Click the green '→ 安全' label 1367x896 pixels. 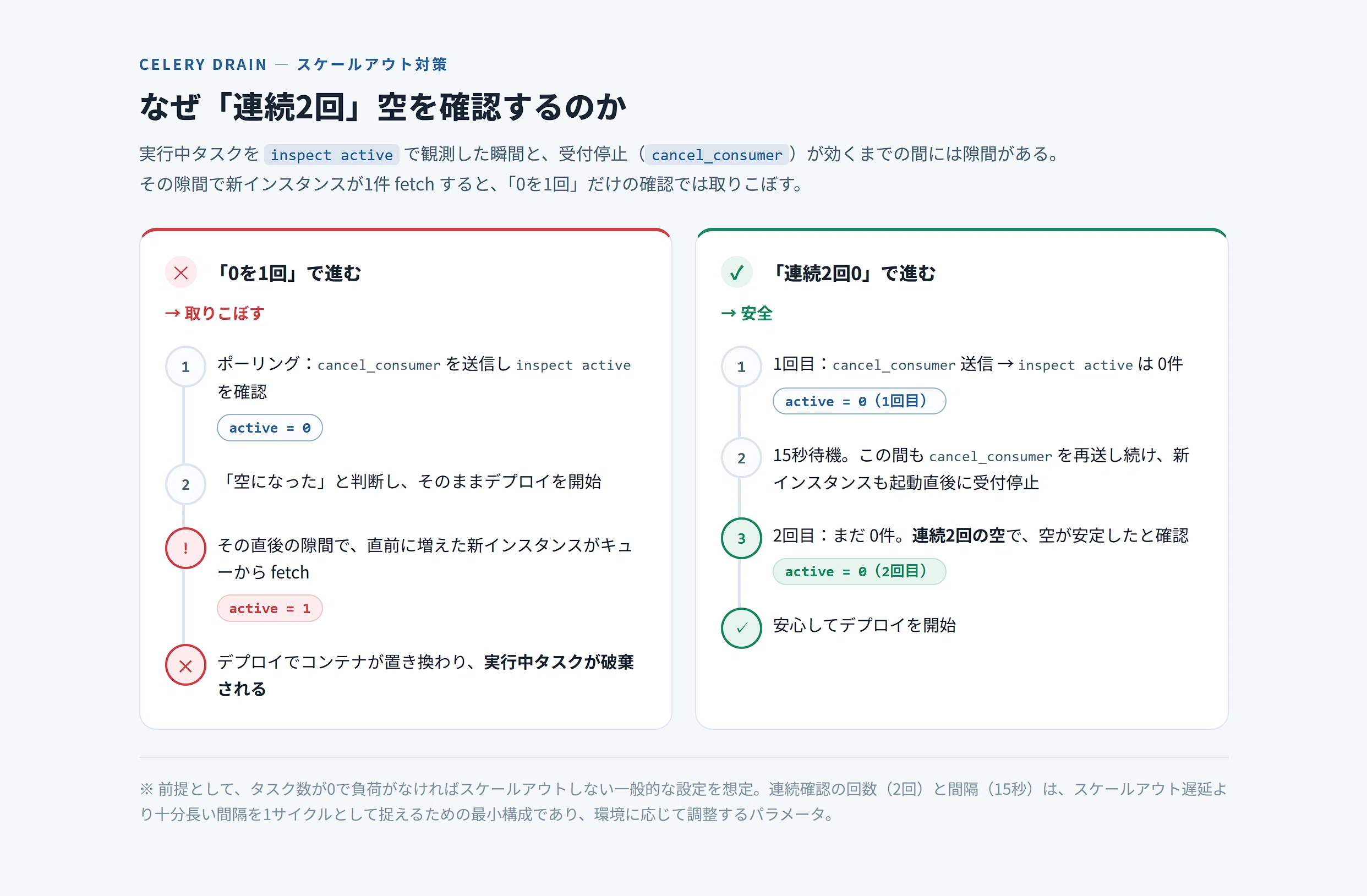click(x=747, y=313)
